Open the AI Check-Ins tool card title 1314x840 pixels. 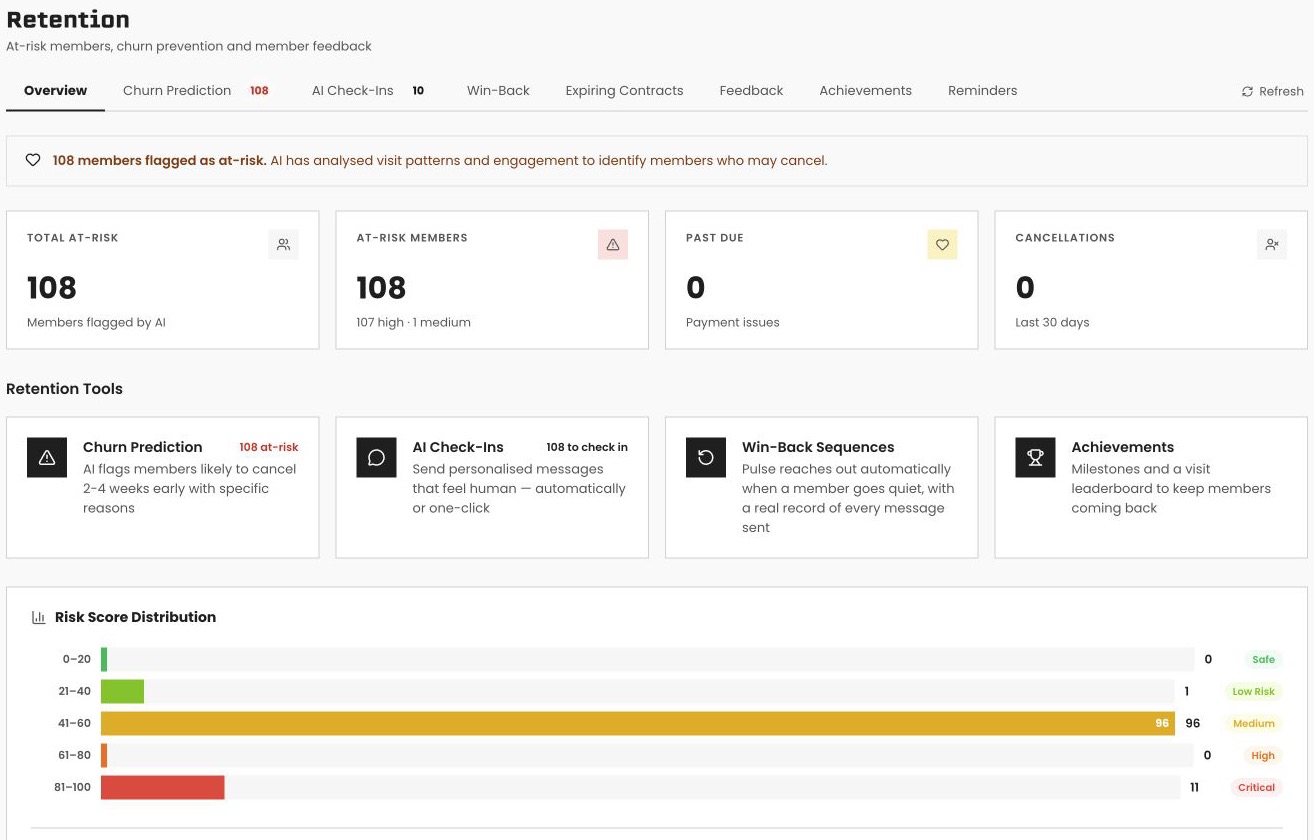[x=458, y=447]
